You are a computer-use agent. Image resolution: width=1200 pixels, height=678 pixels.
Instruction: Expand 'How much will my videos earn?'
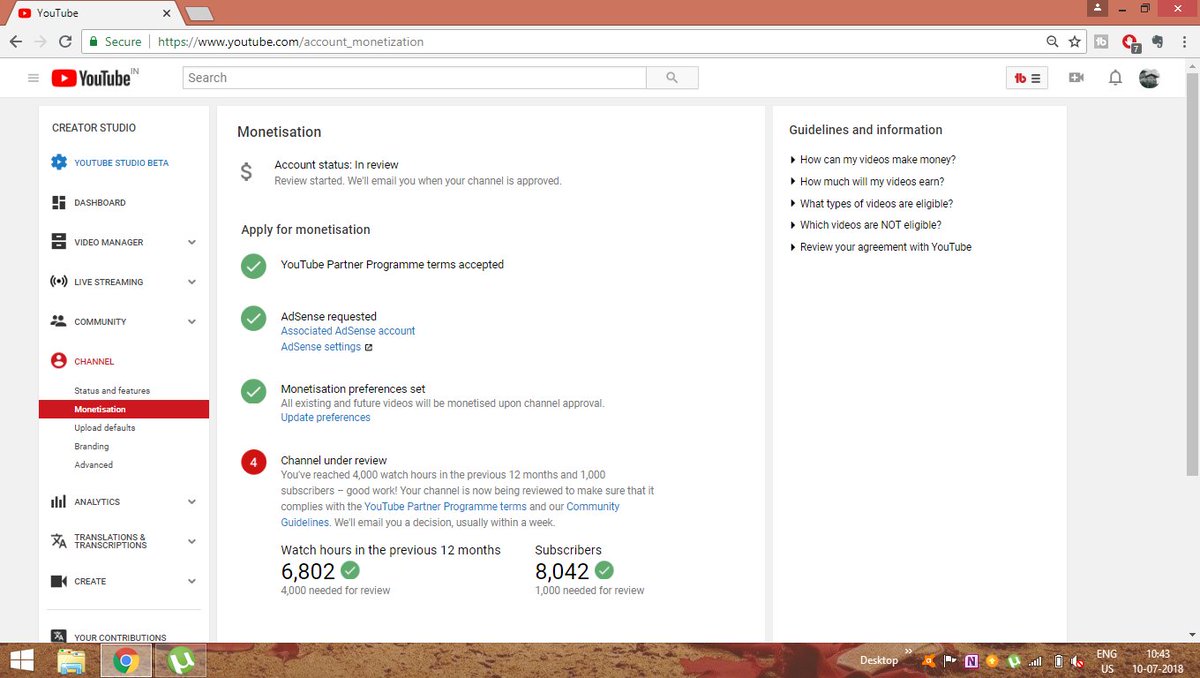[x=866, y=182]
